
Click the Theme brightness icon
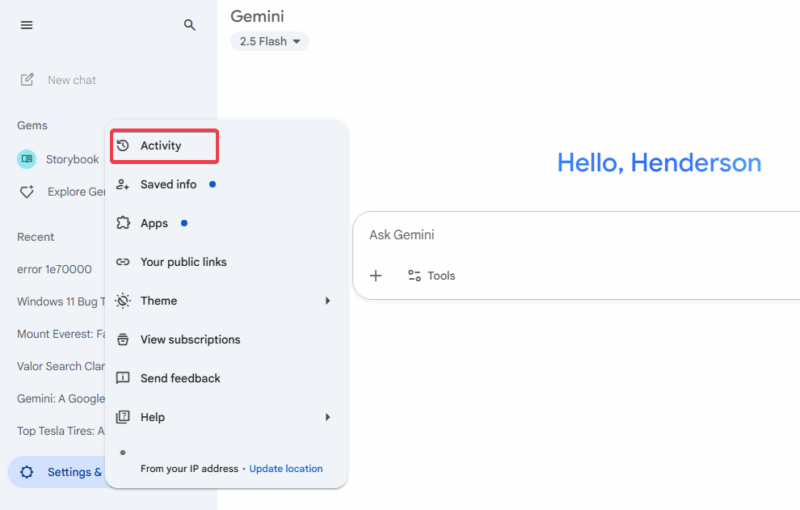pos(123,300)
